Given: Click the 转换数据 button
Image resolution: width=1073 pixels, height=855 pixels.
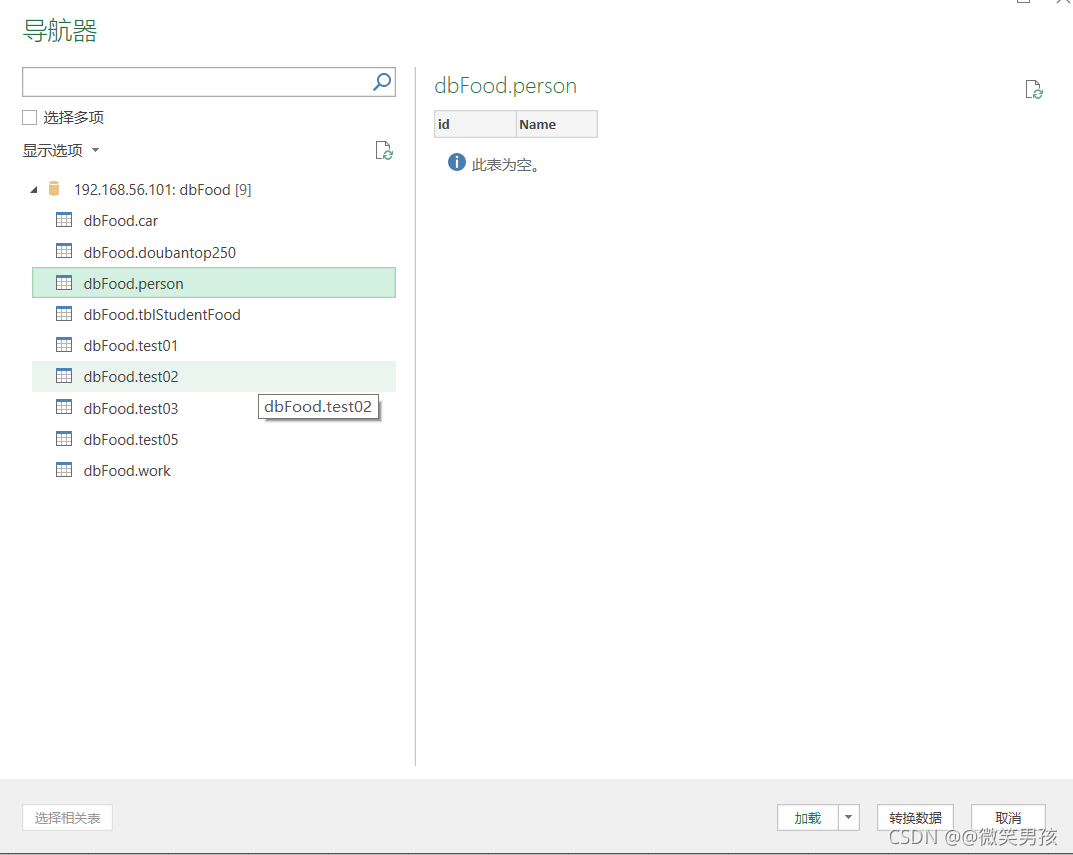Looking at the screenshot, I should pos(914,817).
